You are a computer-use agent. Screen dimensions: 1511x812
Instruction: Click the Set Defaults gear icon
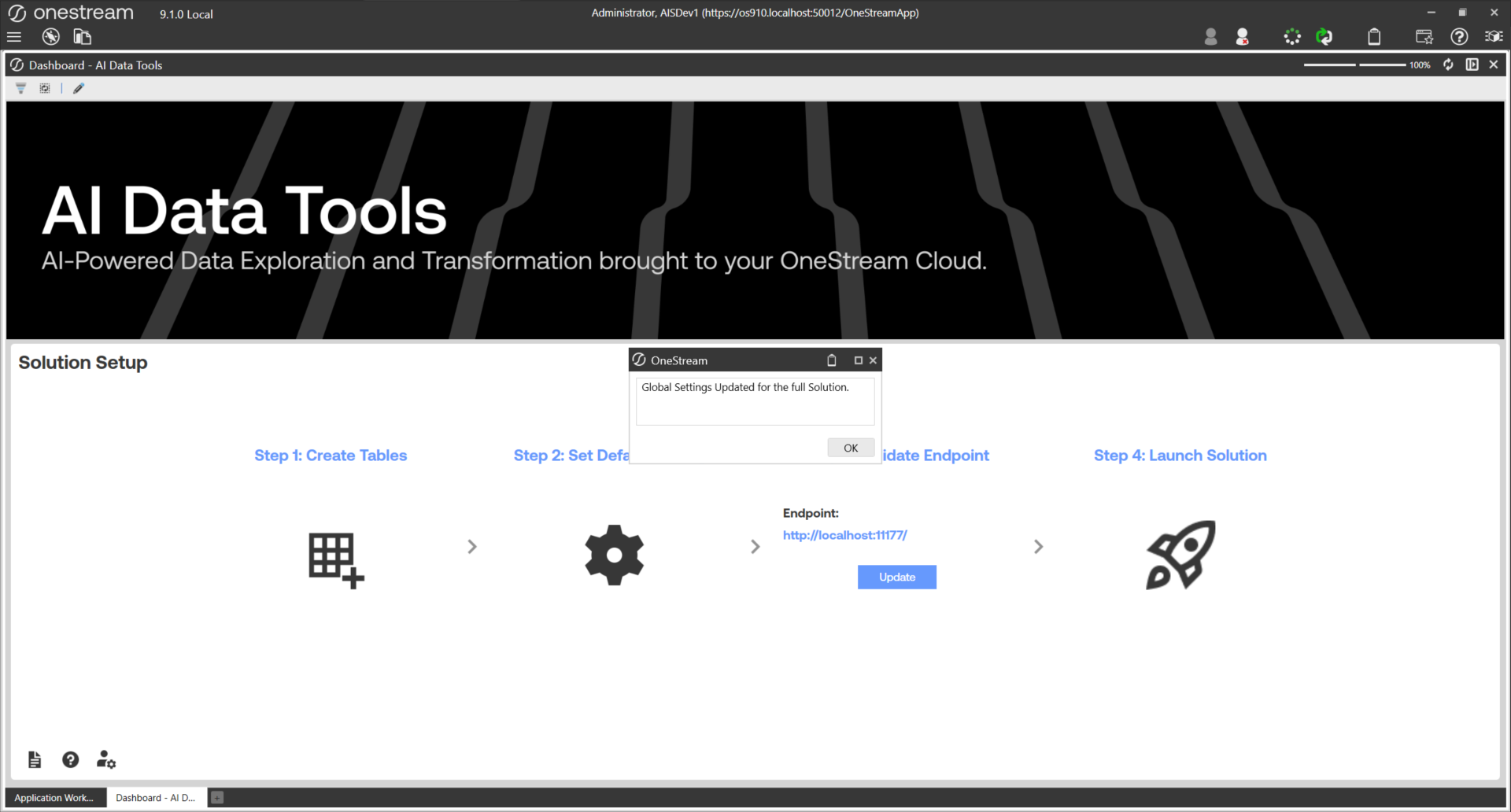(614, 555)
